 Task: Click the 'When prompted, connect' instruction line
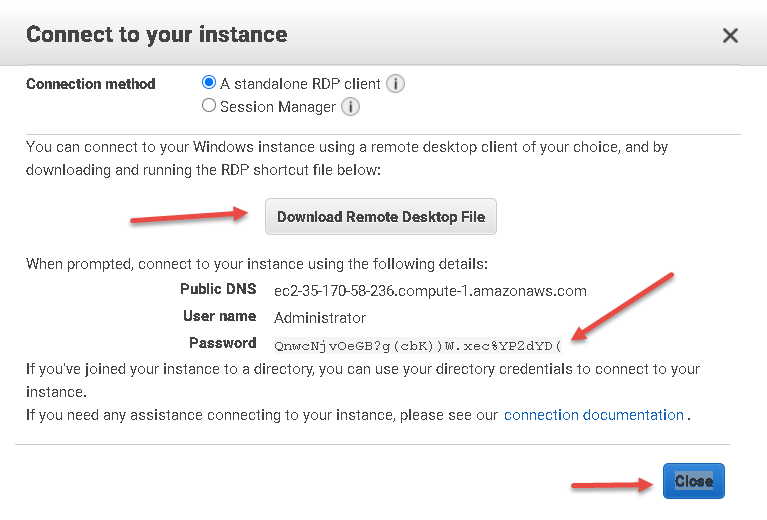click(257, 264)
